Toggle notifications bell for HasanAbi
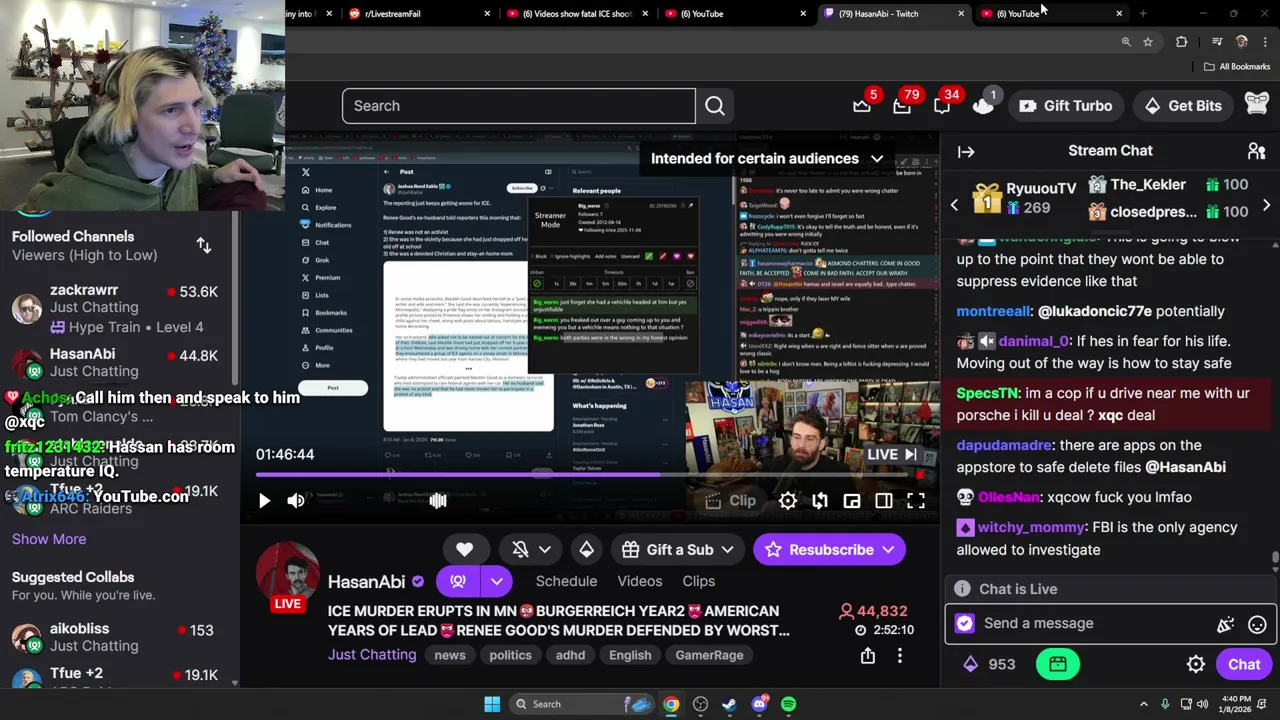Viewport: 1280px width, 720px height. coord(520,550)
